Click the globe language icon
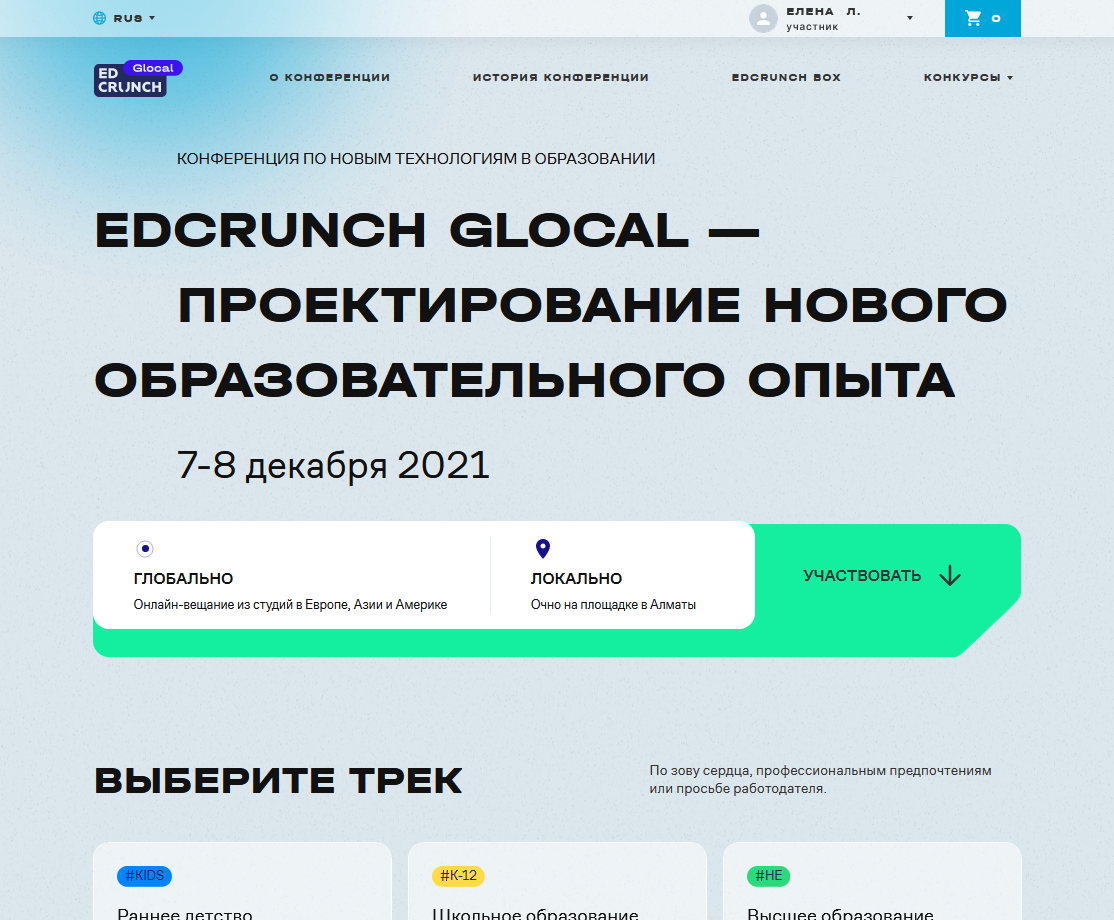This screenshot has width=1114, height=920. tap(99, 18)
